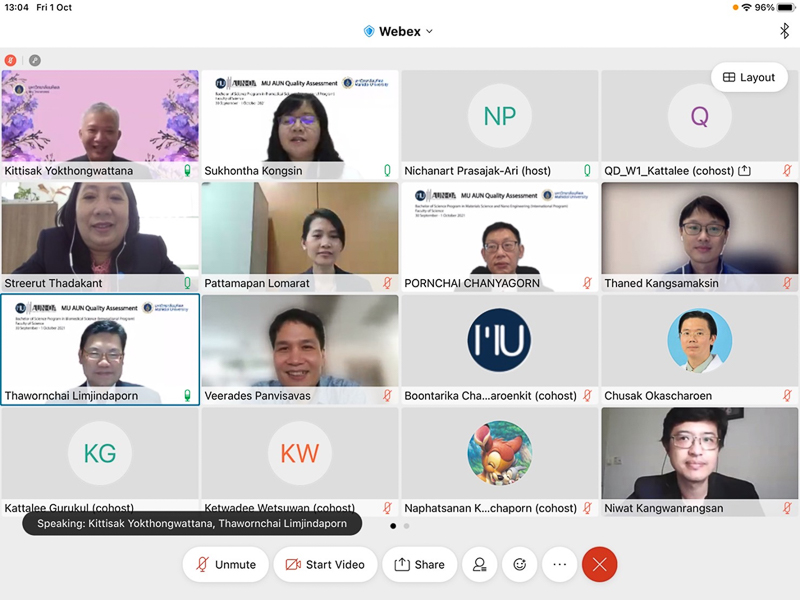The height and width of the screenshot is (600, 800).
Task: Tap the gray icon beside the mute indicator
Action: [35, 60]
